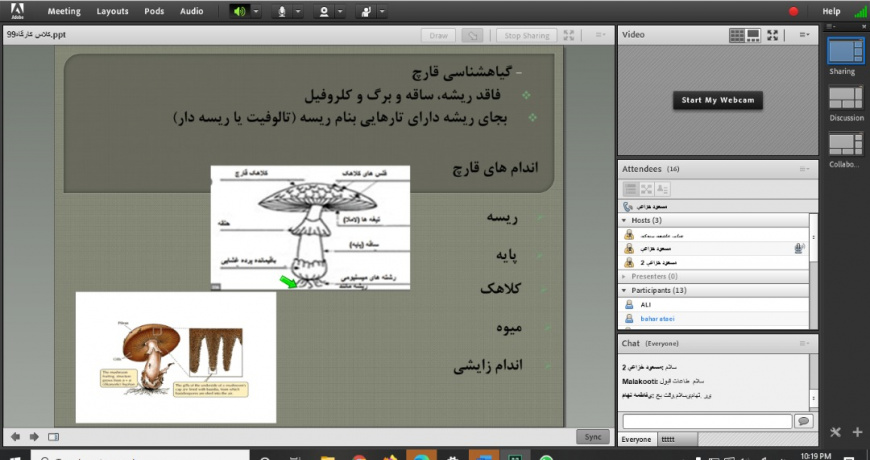Make the Video pod full screen
Image resolution: width=870 pixels, height=460 pixels.
coord(772,35)
